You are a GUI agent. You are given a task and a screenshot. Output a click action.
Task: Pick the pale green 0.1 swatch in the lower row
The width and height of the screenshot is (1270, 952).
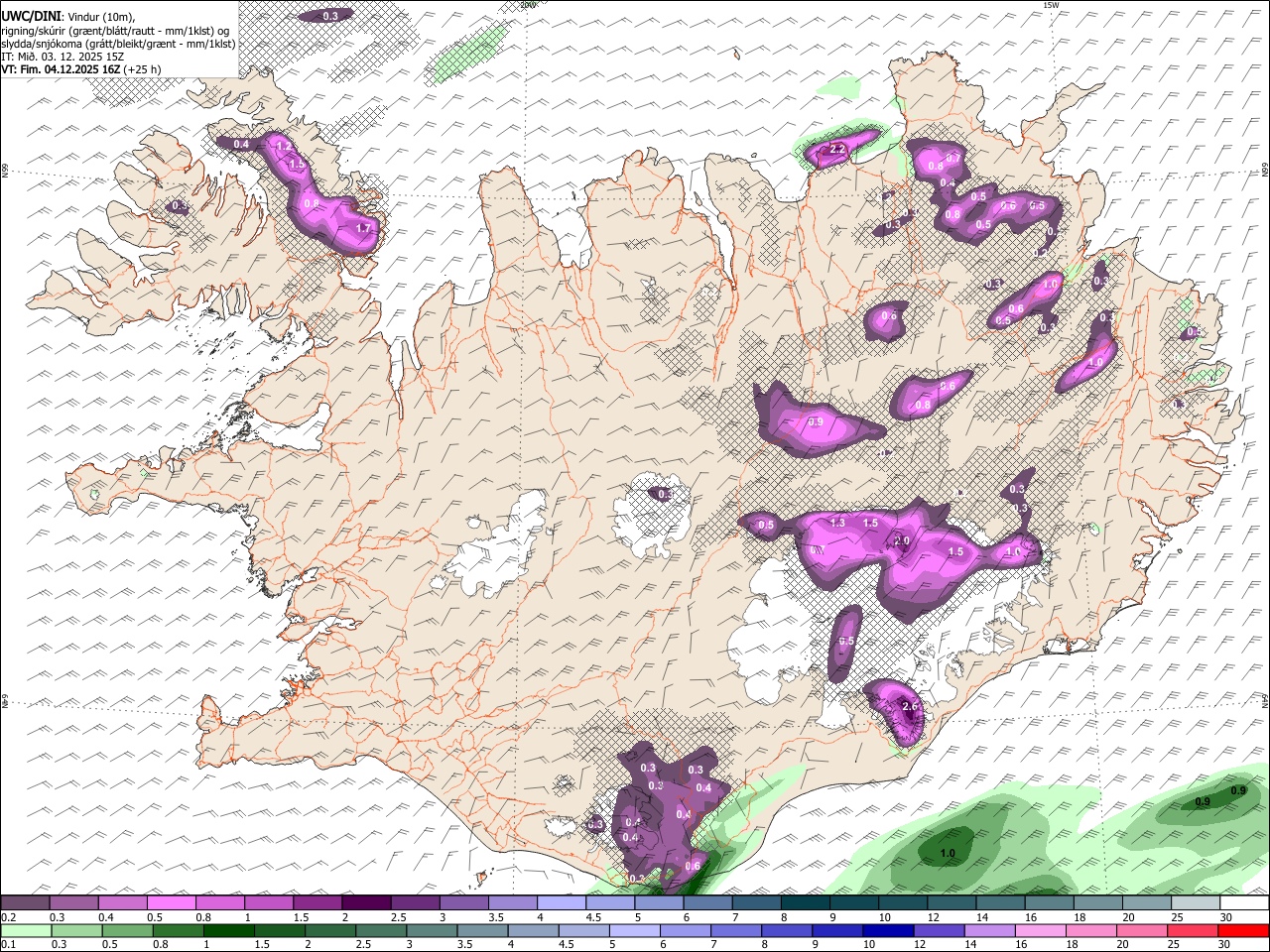pos(27,930)
